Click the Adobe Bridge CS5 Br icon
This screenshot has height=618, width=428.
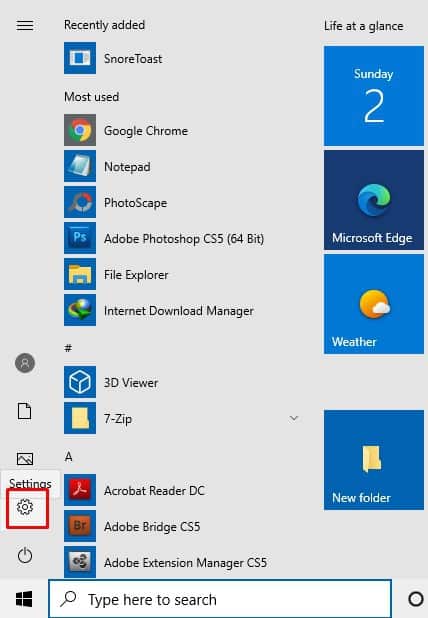(80, 526)
